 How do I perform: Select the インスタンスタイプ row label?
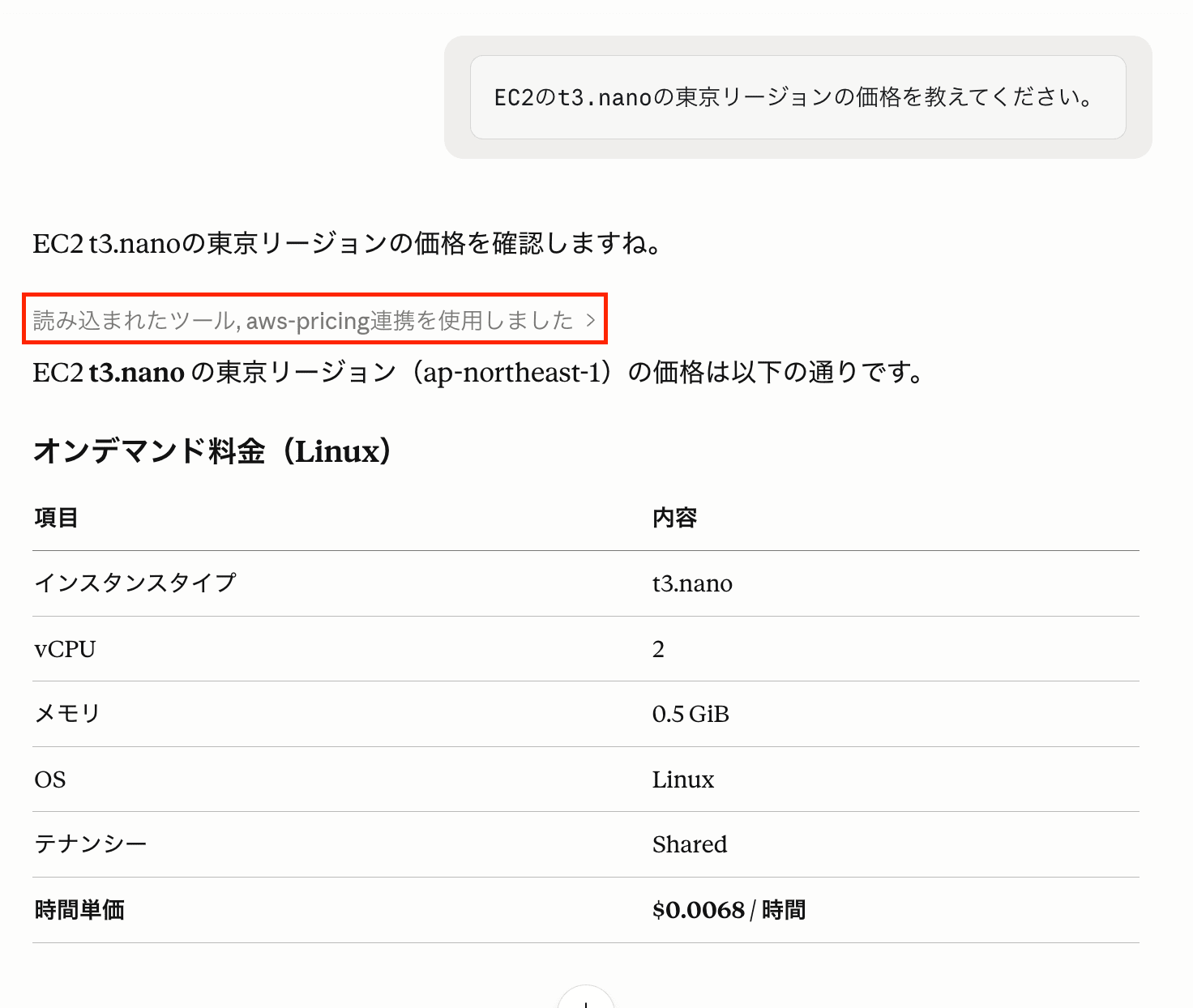(135, 583)
